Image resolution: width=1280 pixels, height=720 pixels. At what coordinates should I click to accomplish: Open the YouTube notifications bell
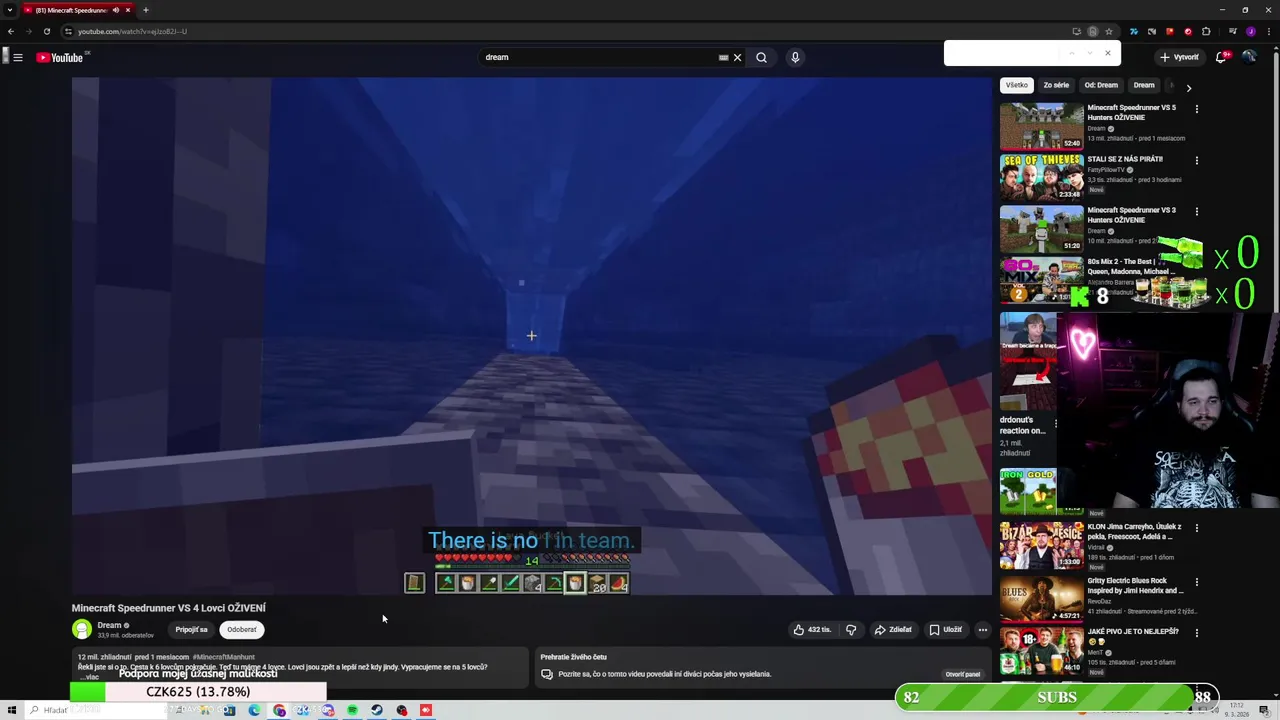pyautogui.click(x=1221, y=57)
